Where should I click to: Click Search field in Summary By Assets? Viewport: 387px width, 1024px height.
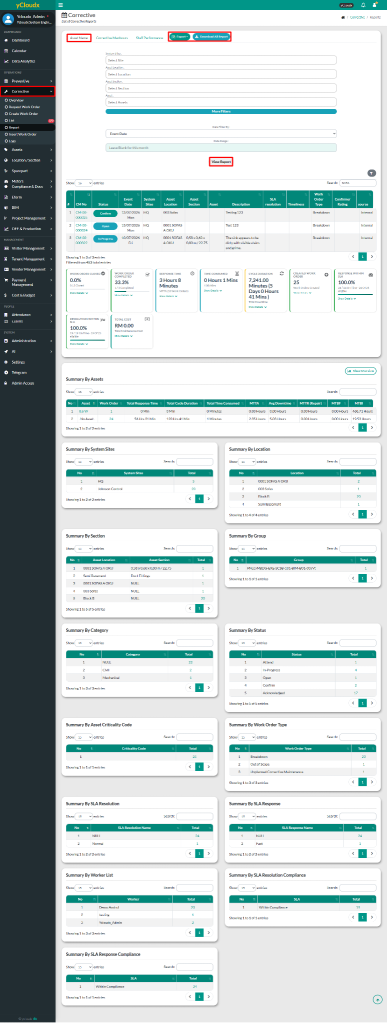pyautogui.click(x=359, y=391)
